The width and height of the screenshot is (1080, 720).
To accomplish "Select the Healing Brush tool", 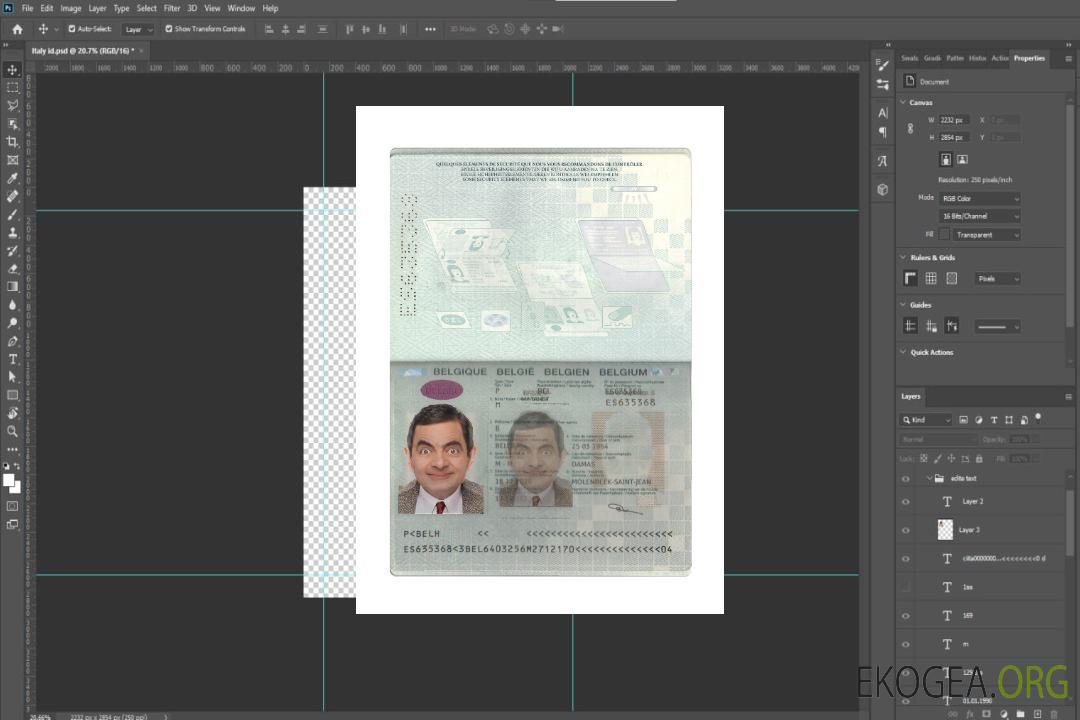I will (12, 196).
